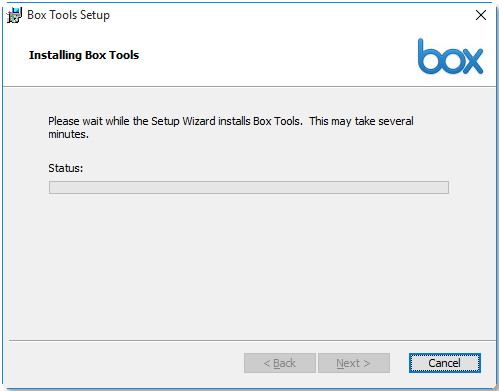Viewport: 499px width, 391px height.
Task: Click the separator line above the buttons
Action: point(252,341)
